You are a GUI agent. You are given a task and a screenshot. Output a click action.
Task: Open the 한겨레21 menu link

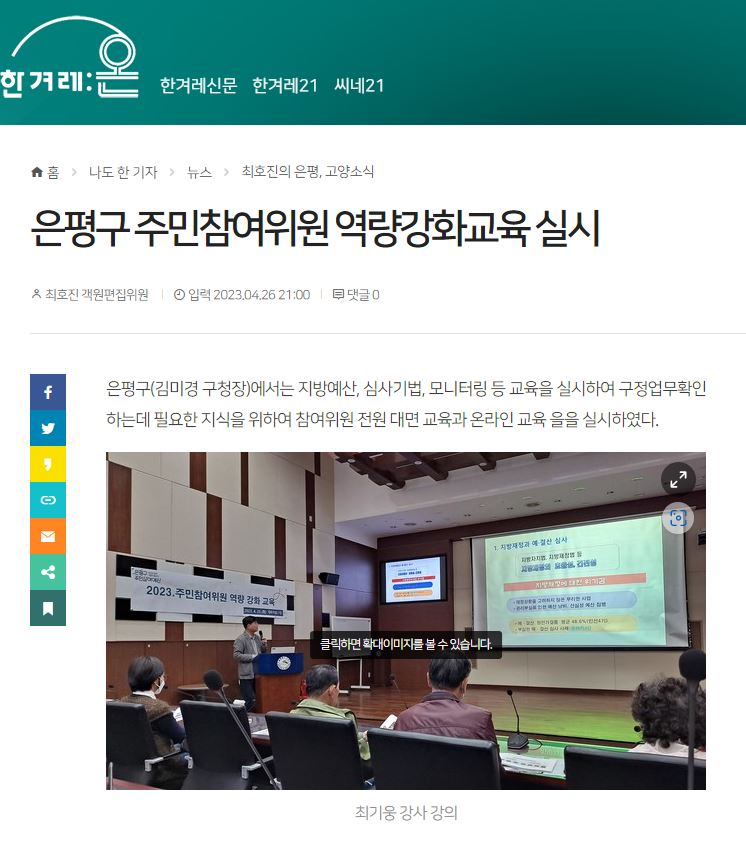coord(285,86)
